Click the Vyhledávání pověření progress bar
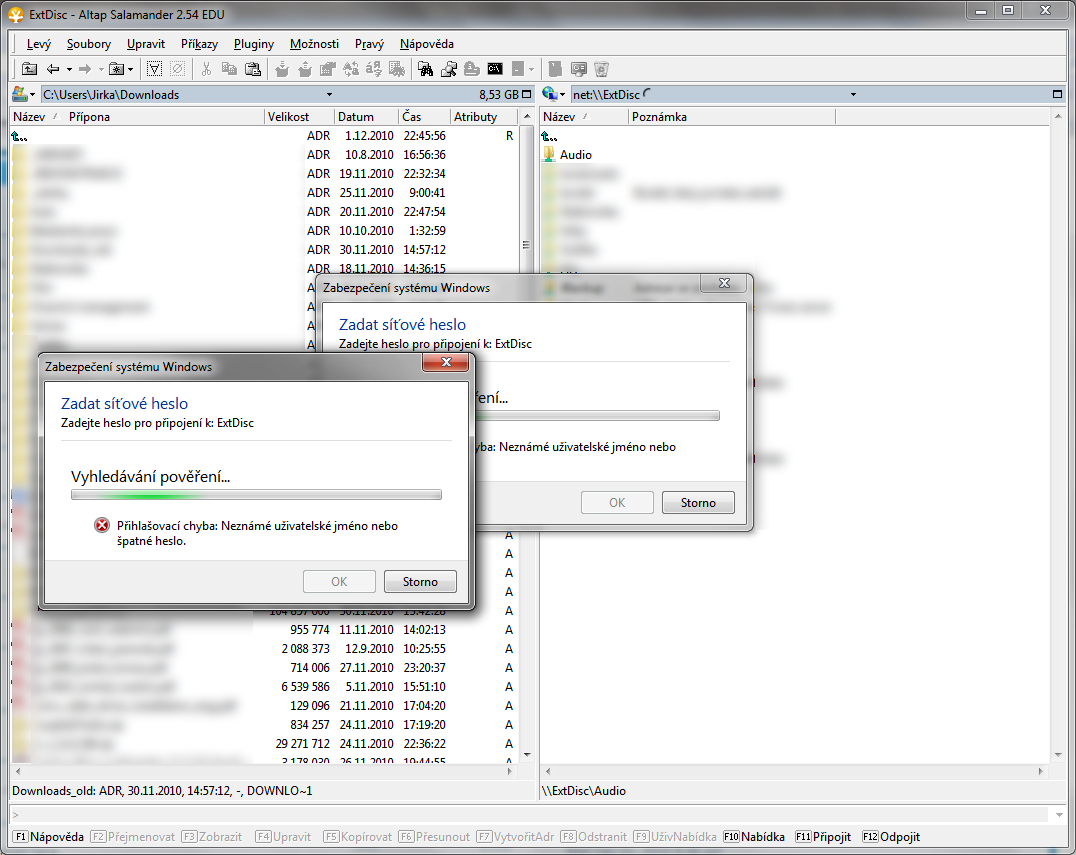 coord(256,494)
